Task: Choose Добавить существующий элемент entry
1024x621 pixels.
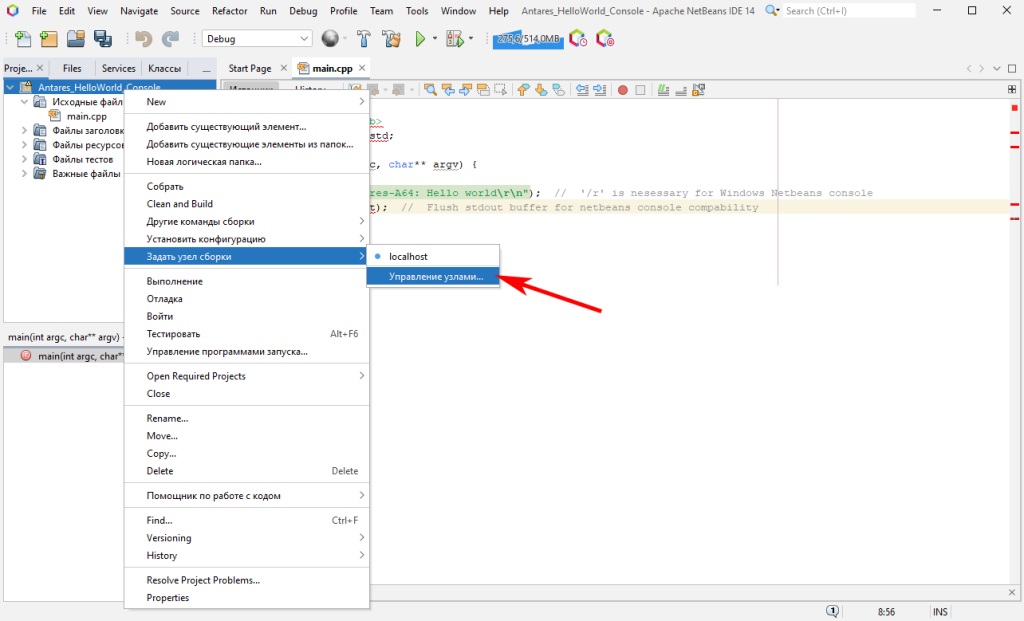Action: [x=246, y=127]
